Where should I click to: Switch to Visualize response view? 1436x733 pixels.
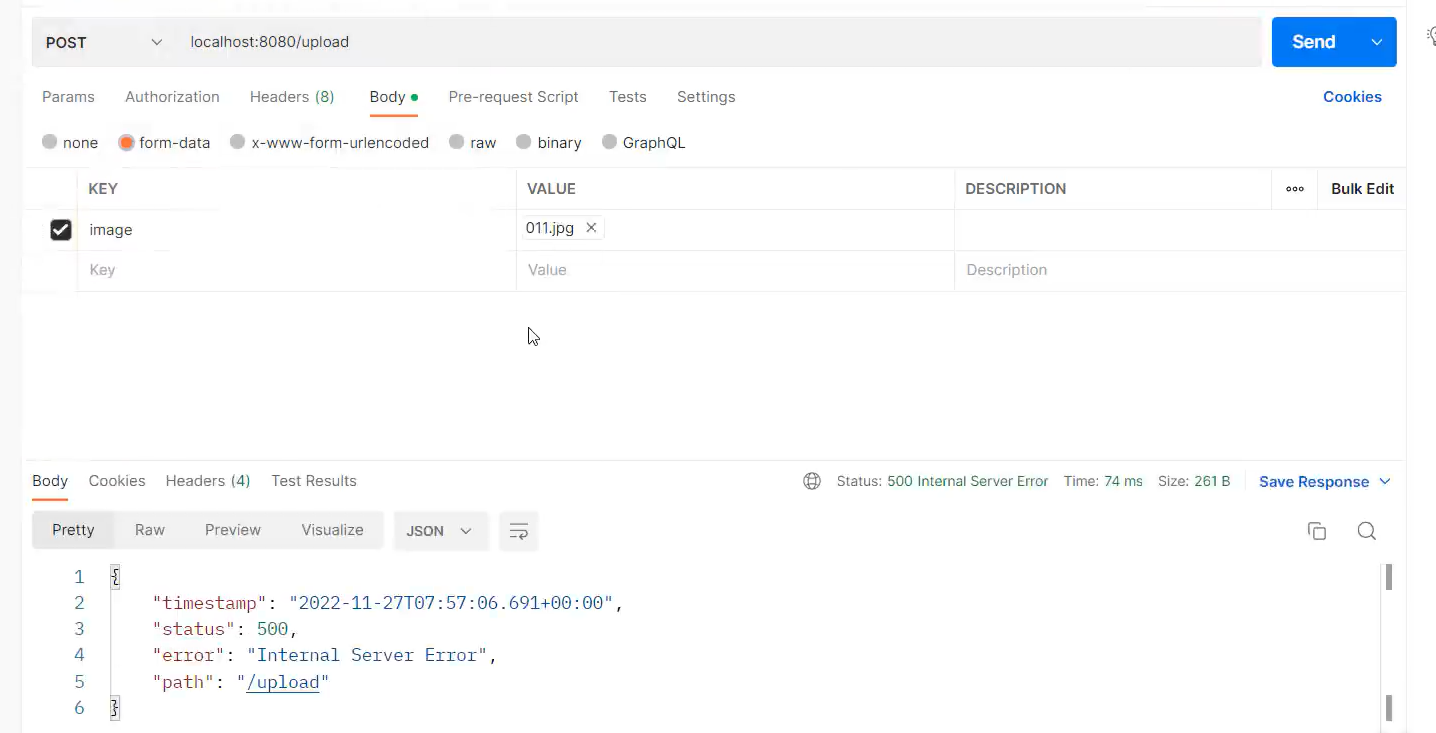coord(332,530)
